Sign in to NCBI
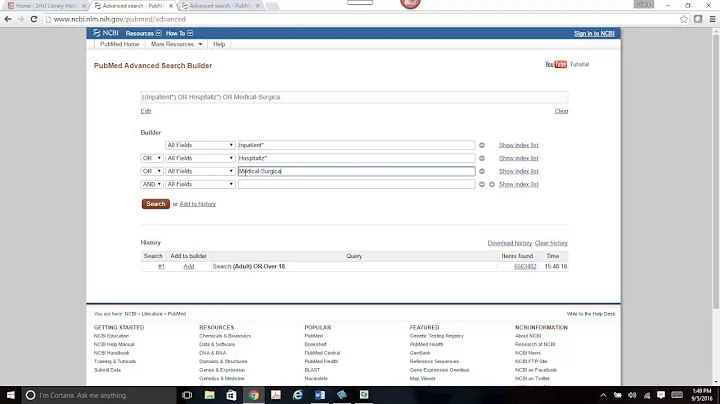This screenshot has height=404, width=720. 594,34
